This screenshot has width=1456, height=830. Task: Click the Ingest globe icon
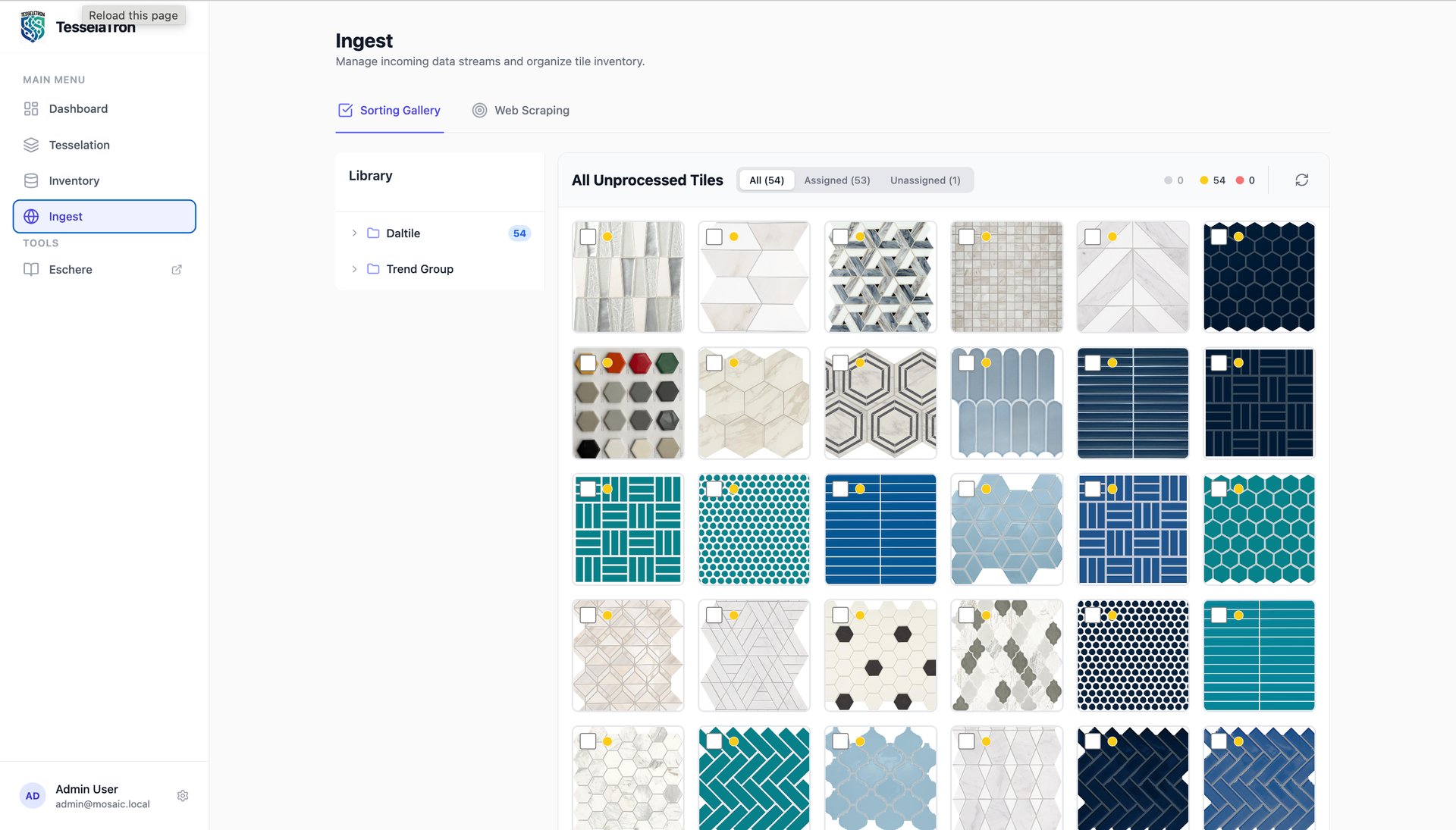pyautogui.click(x=31, y=217)
